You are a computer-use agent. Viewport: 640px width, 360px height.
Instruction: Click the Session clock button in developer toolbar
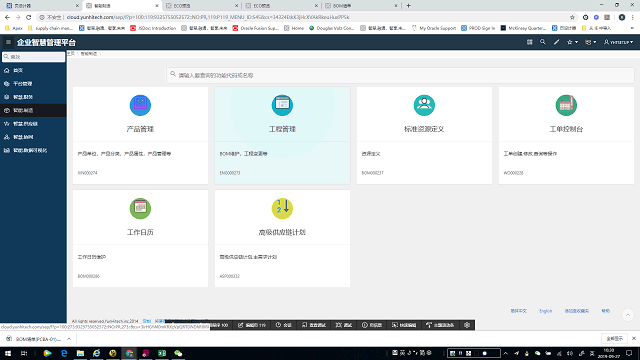click(283, 325)
